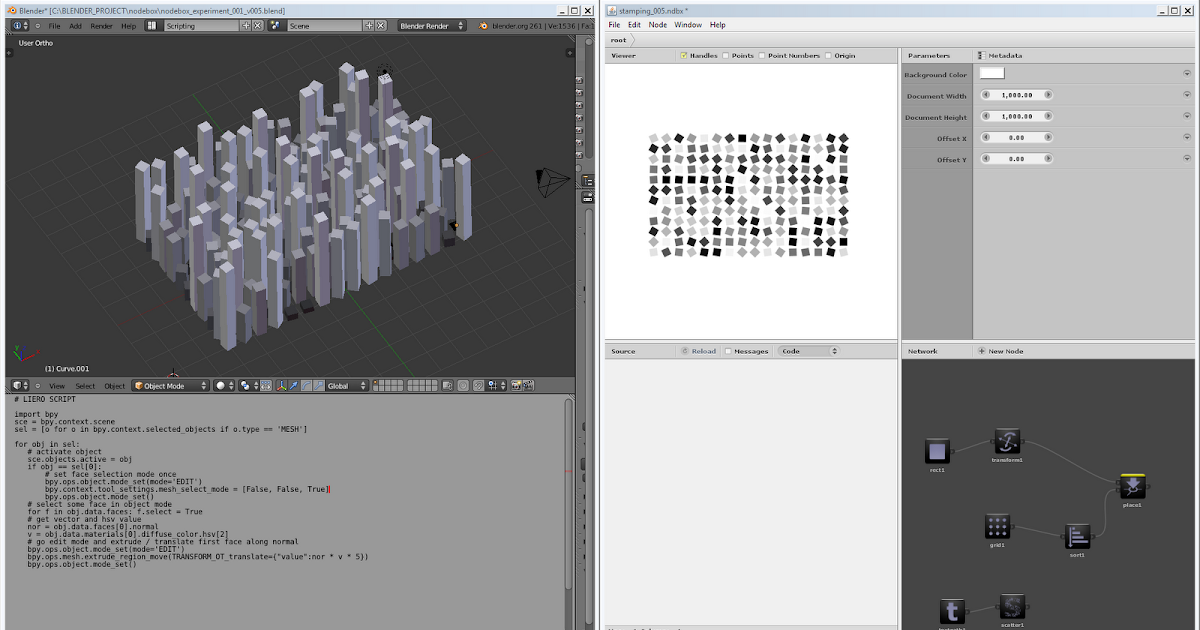
Task: Click the Reload button in the Source panel
Action: pos(703,350)
